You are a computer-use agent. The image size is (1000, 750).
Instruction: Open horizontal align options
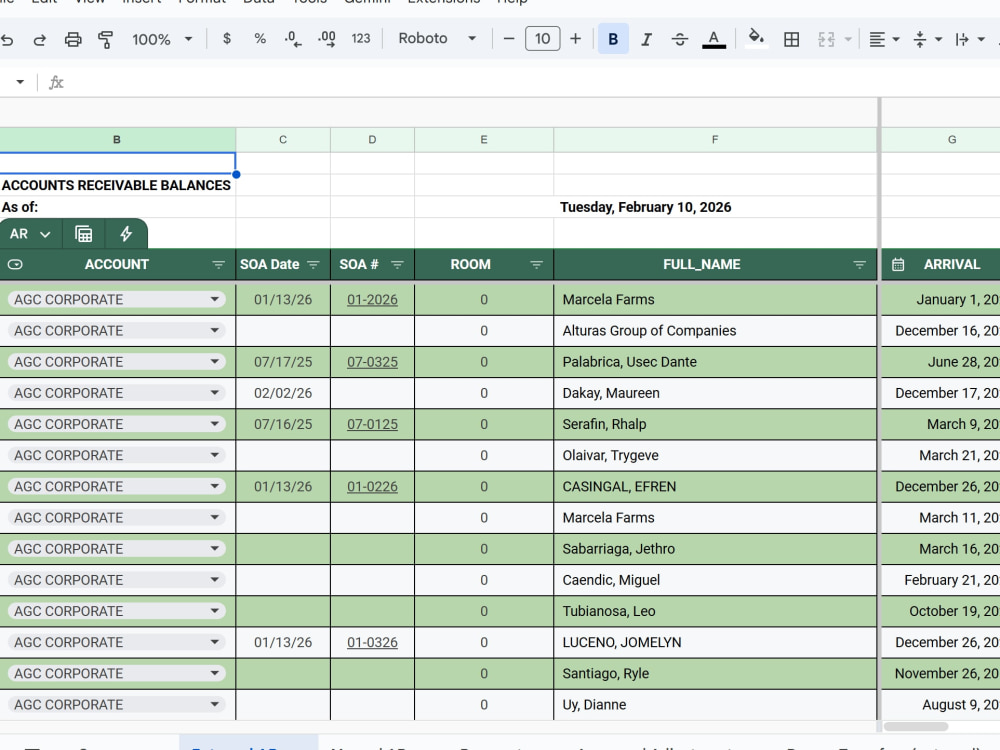(x=884, y=40)
